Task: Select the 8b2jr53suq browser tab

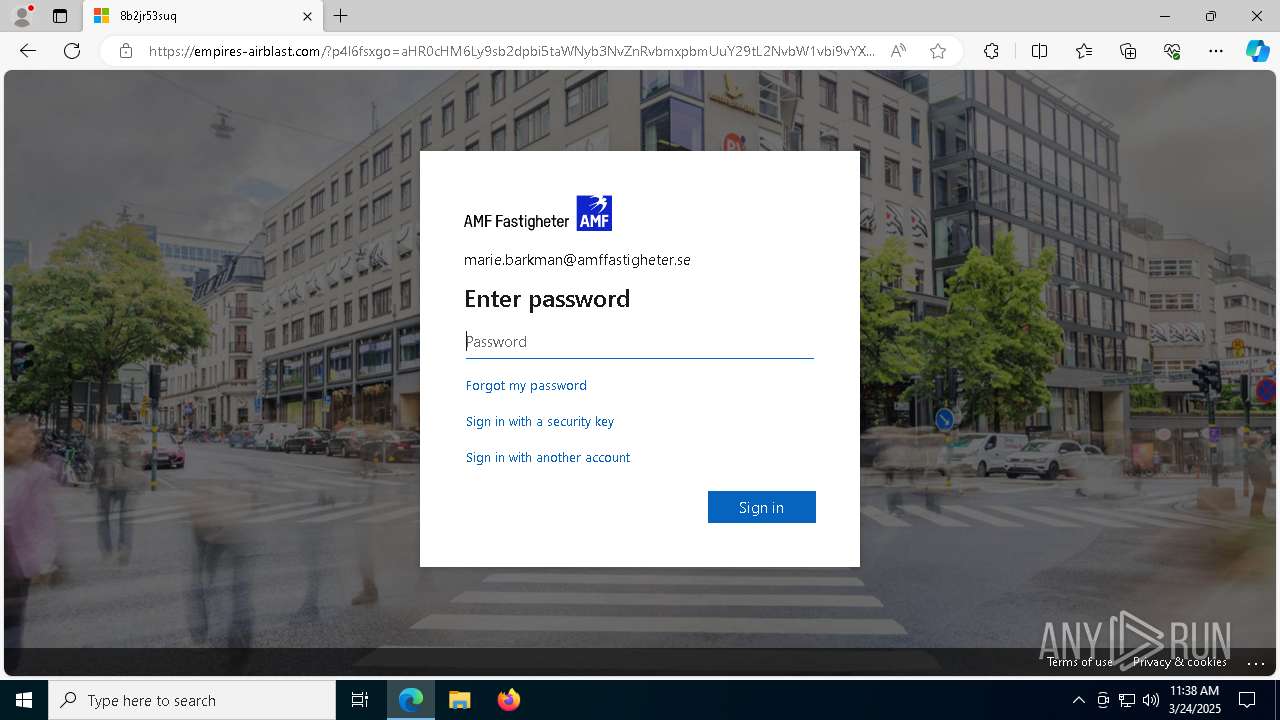Action: tap(203, 16)
